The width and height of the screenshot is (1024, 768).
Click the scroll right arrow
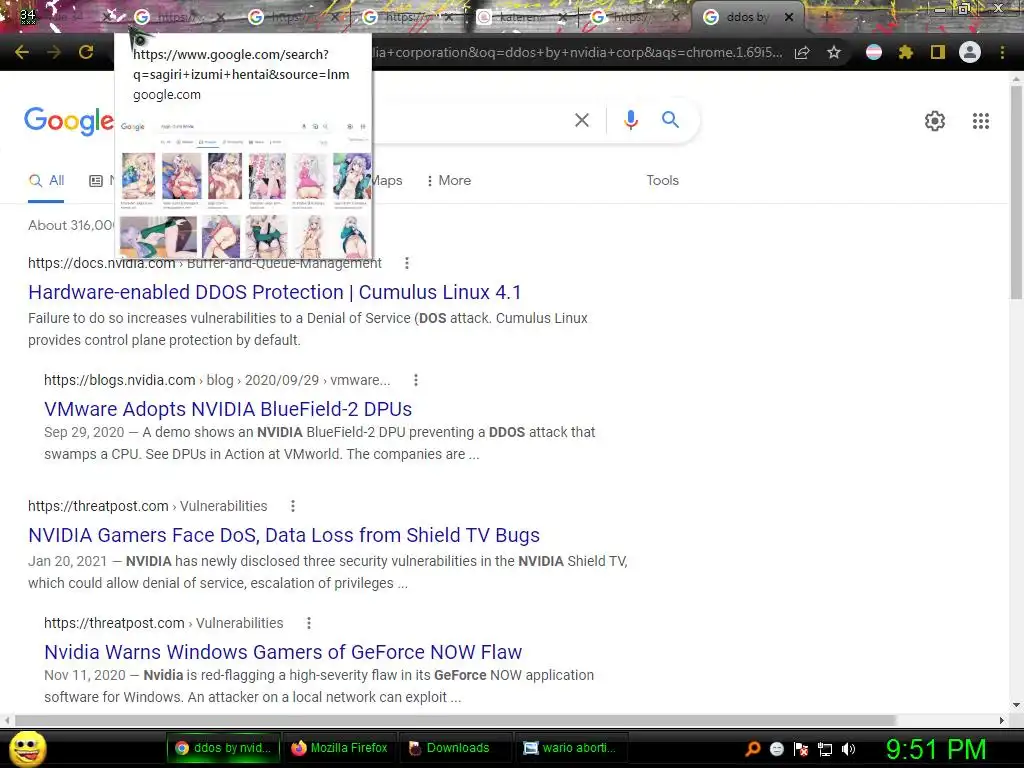click(1002, 720)
